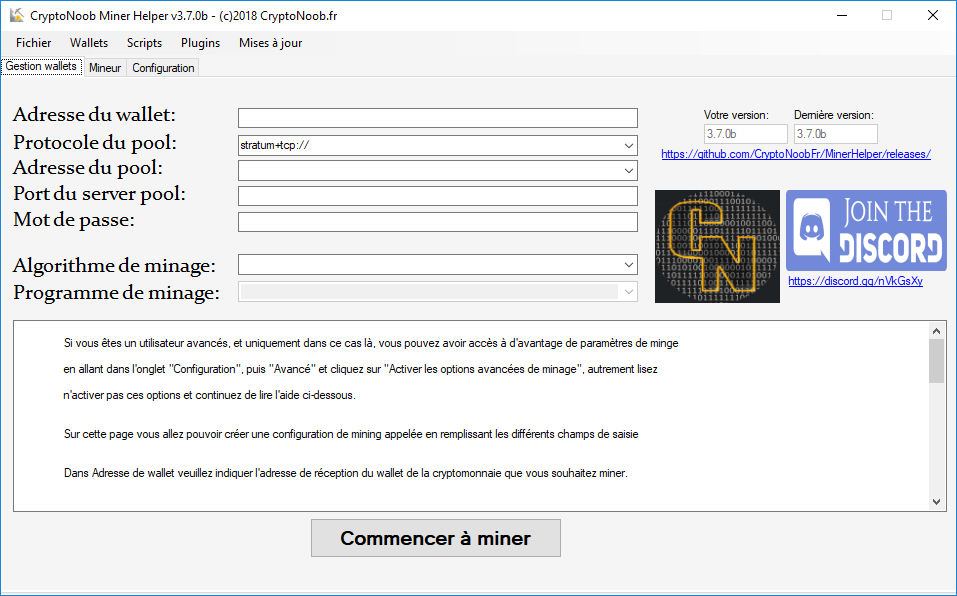Click the help line starting 'Dans Adresse de wallet'
The image size is (957, 596).
click(345, 473)
